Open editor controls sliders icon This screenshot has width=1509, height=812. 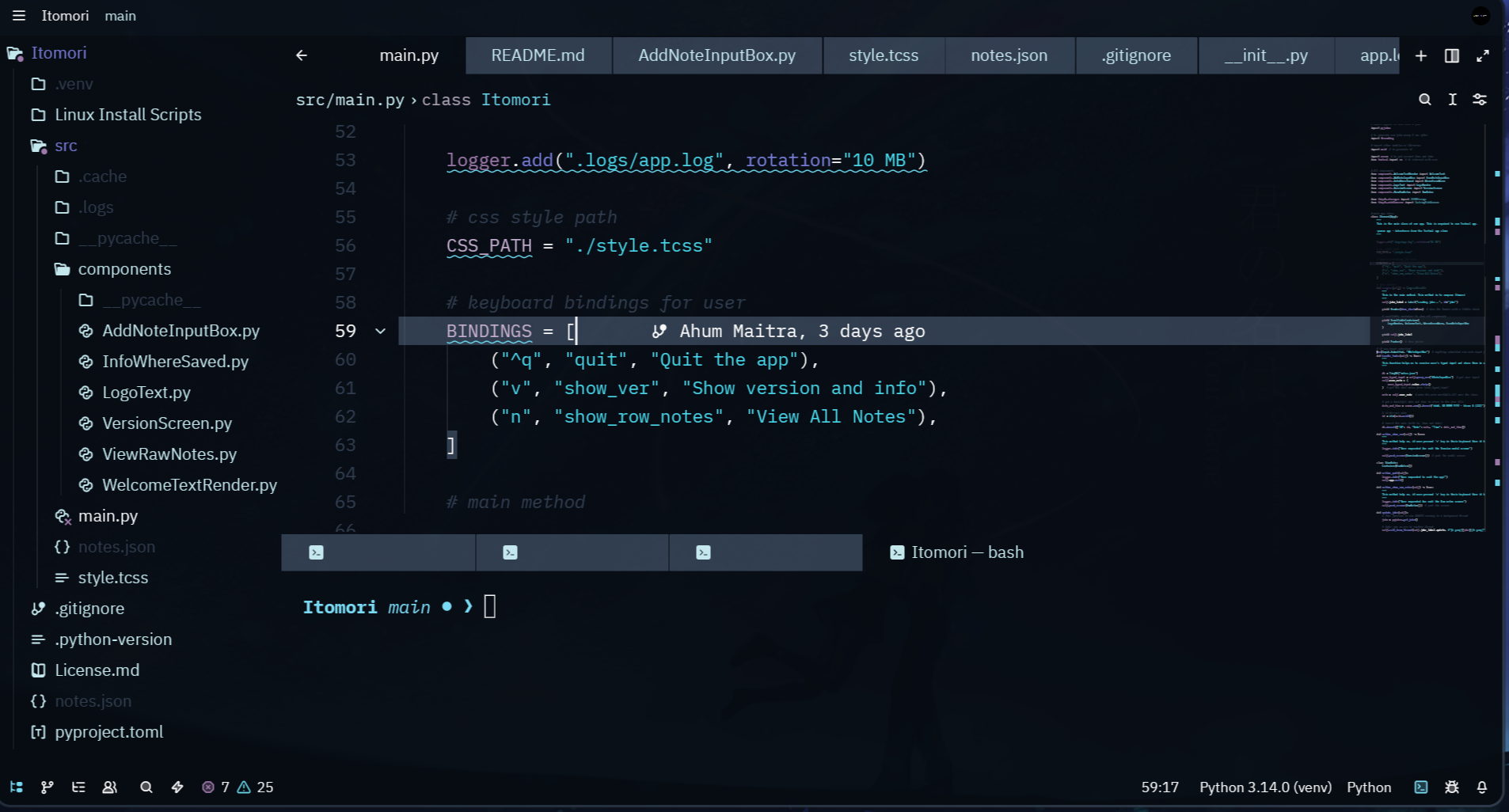(1480, 100)
